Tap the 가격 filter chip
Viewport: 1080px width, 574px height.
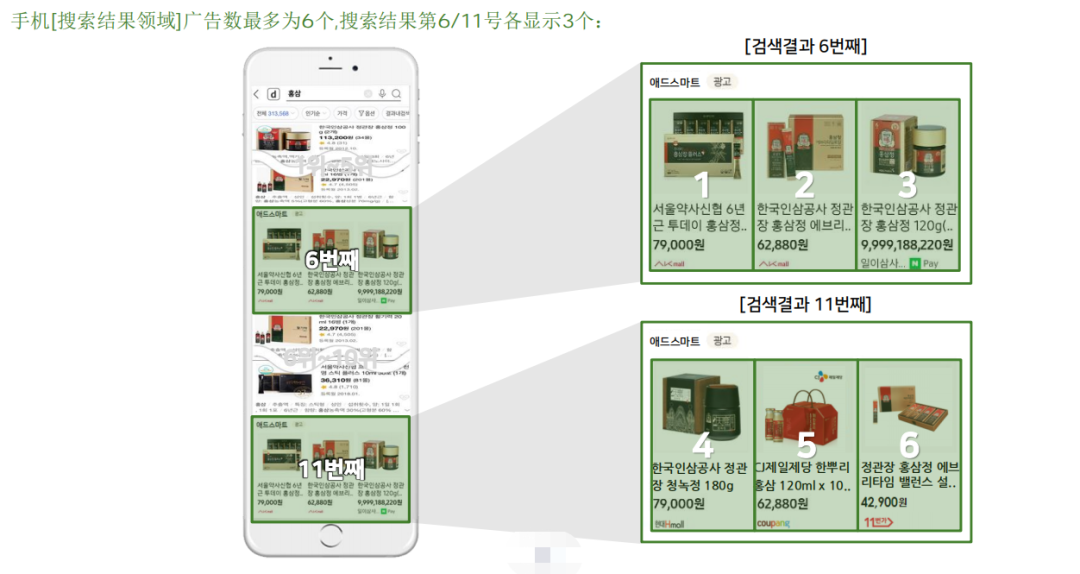(342, 113)
